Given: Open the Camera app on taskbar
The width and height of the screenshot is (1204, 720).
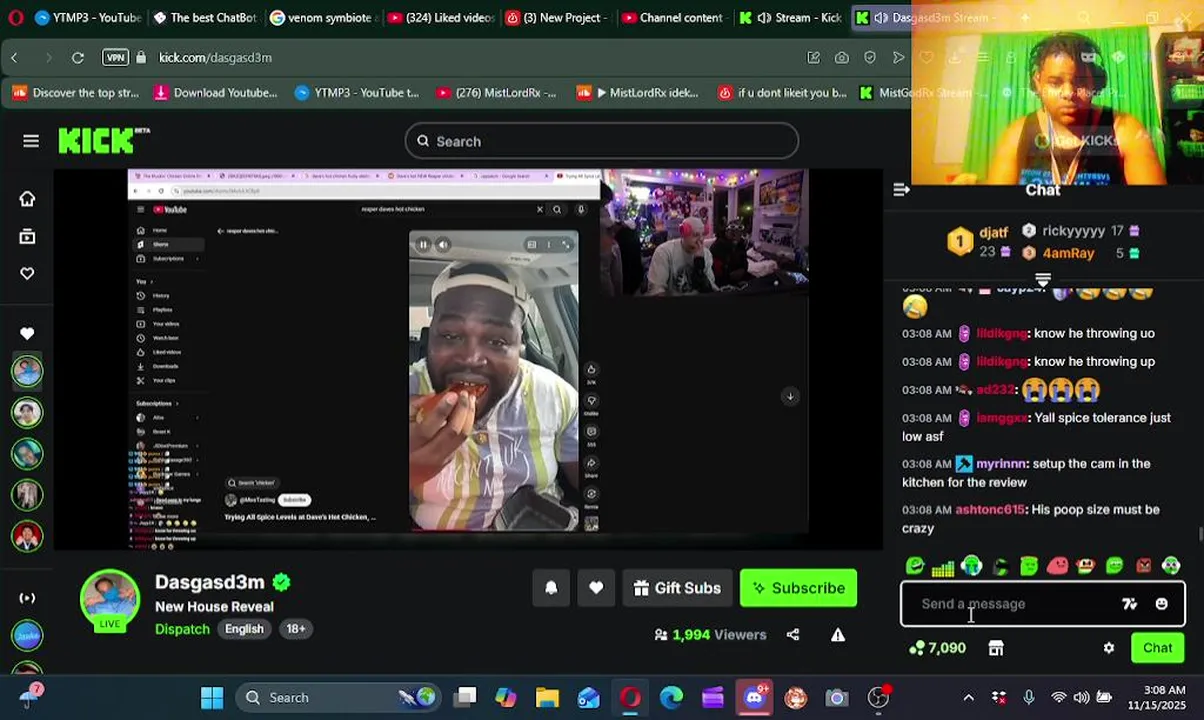Looking at the screenshot, I should 837,697.
